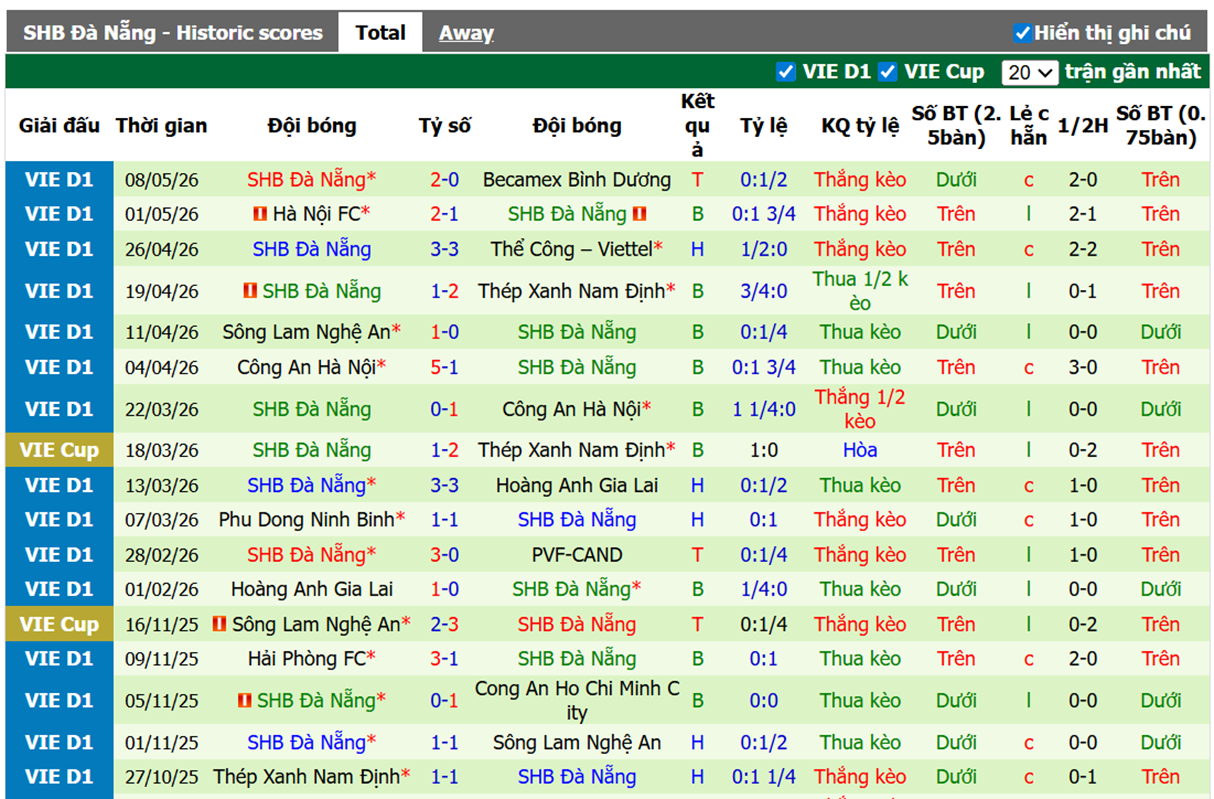Click red card icon before SHB Đà Nẵng on 19/04/26
Viewport: 1214px width, 799px height.
(x=251, y=291)
